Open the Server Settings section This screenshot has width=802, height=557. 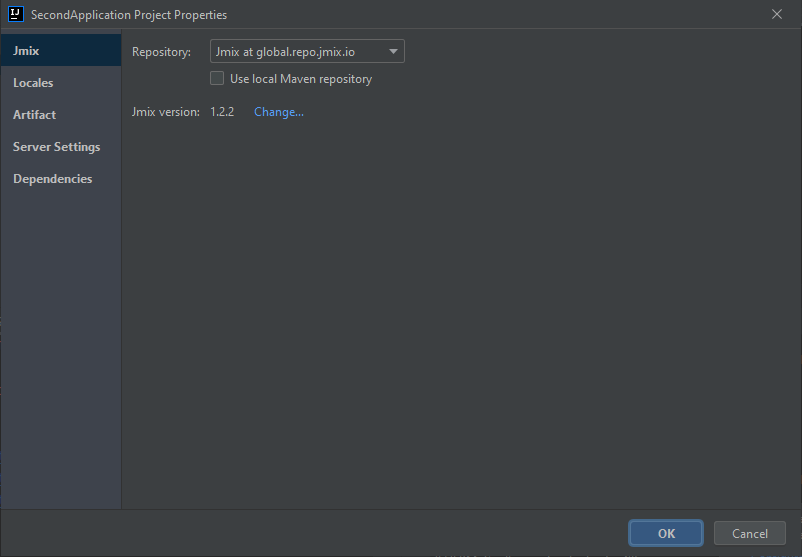tap(60, 146)
